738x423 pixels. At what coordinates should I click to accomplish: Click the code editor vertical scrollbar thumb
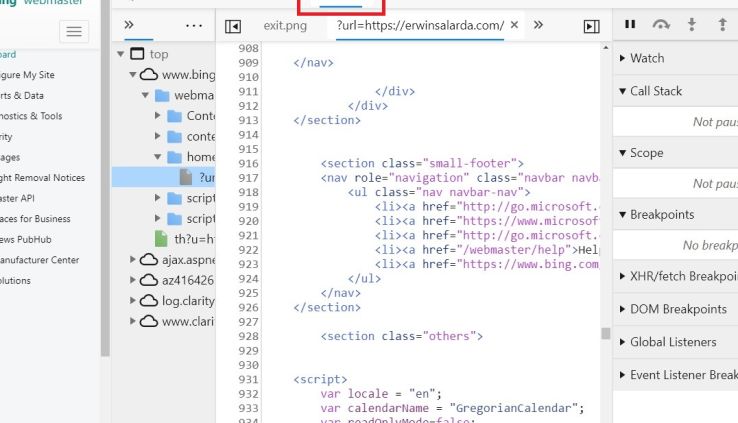tap(605, 333)
